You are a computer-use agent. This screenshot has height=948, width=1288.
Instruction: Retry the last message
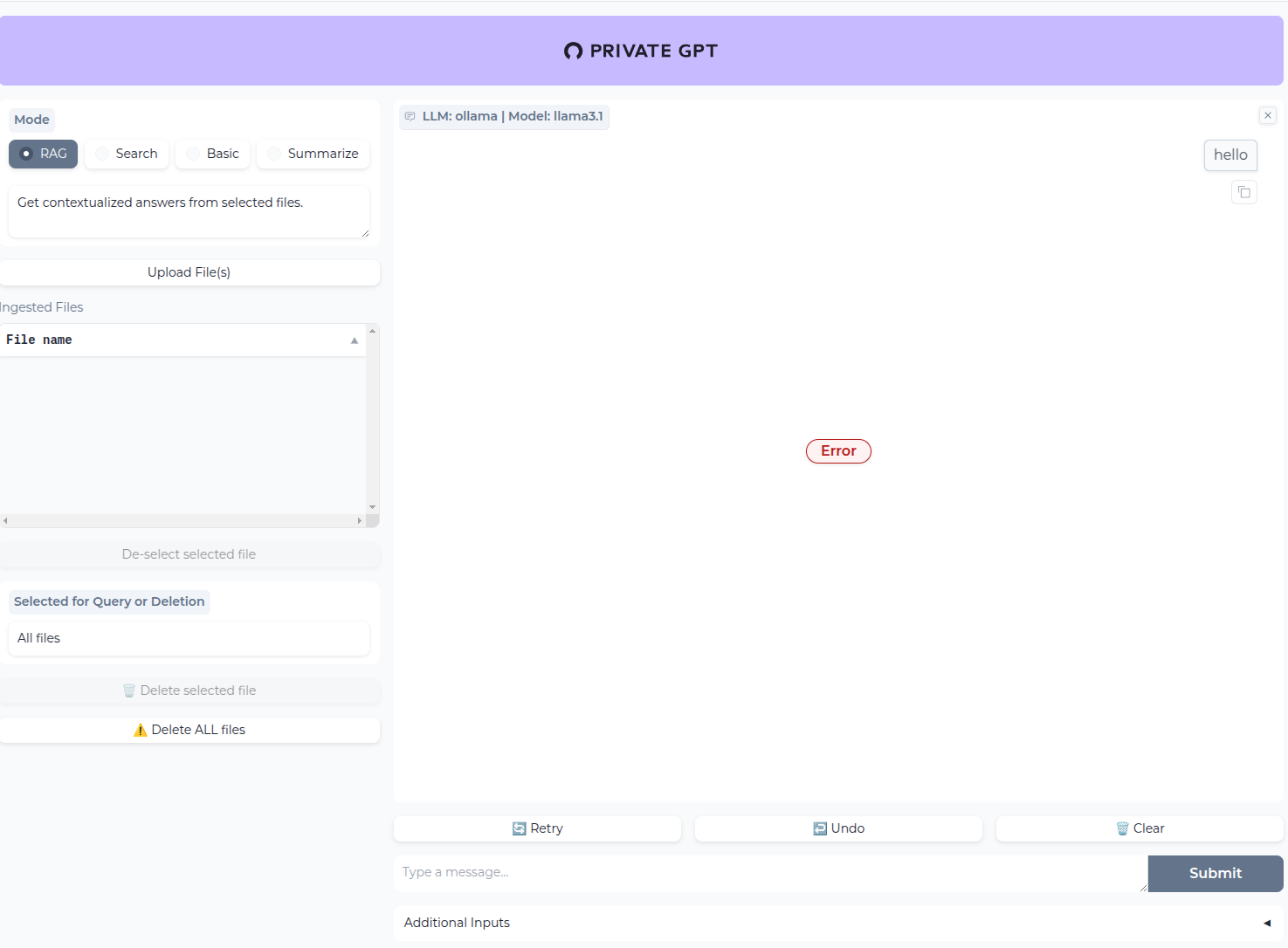point(537,828)
